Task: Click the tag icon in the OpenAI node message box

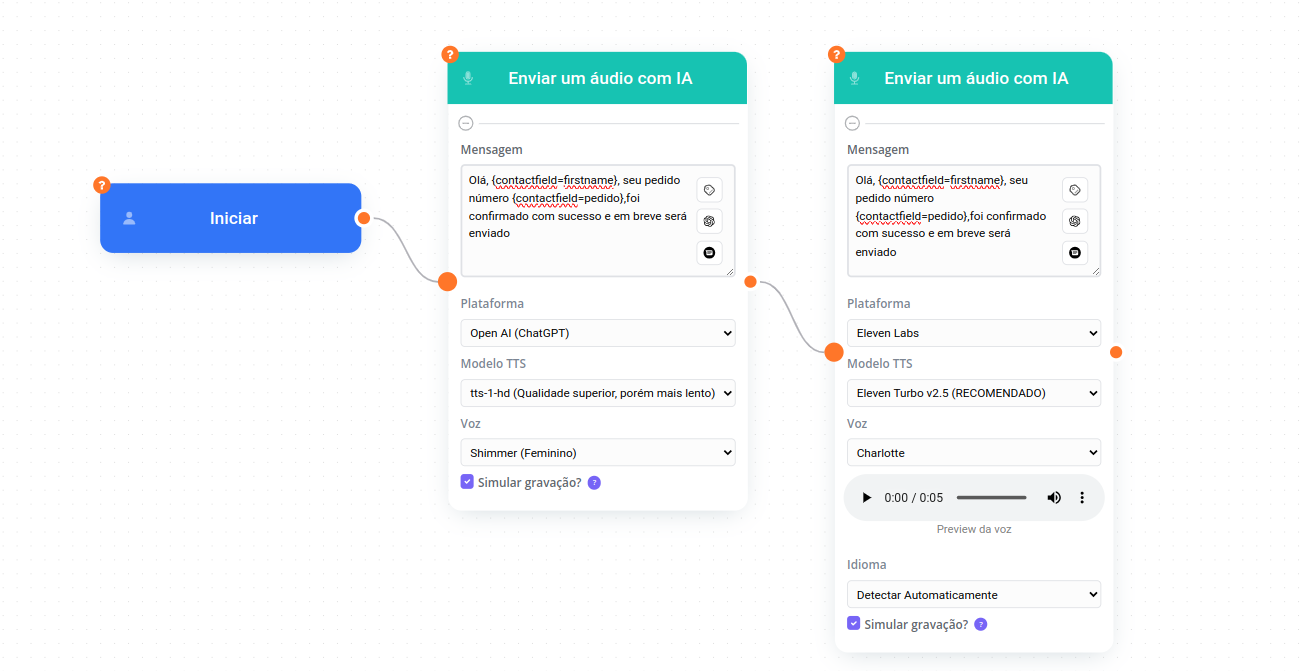Action: (709, 190)
